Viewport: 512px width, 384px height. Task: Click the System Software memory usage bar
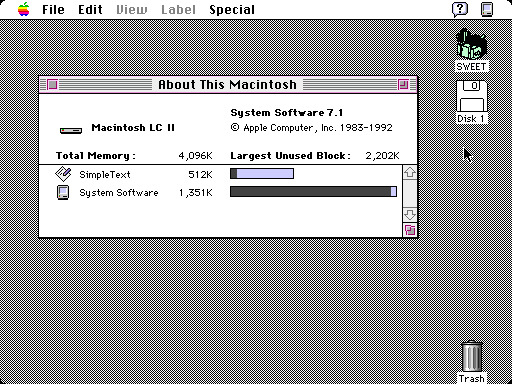pyautogui.click(x=313, y=191)
